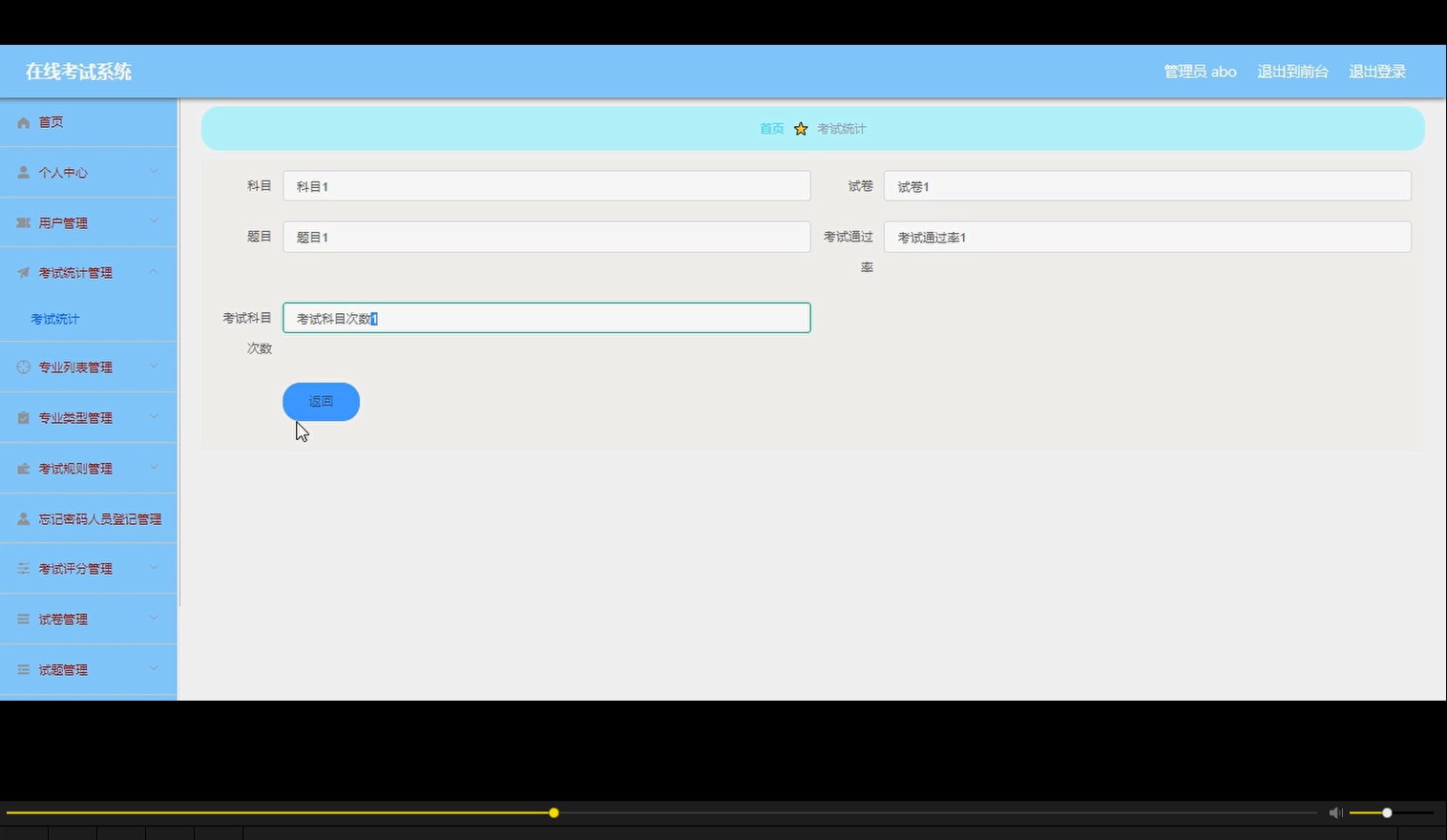Click the 在线考试系统 title
The height and width of the screenshot is (840, 1447).
point(78,72)
